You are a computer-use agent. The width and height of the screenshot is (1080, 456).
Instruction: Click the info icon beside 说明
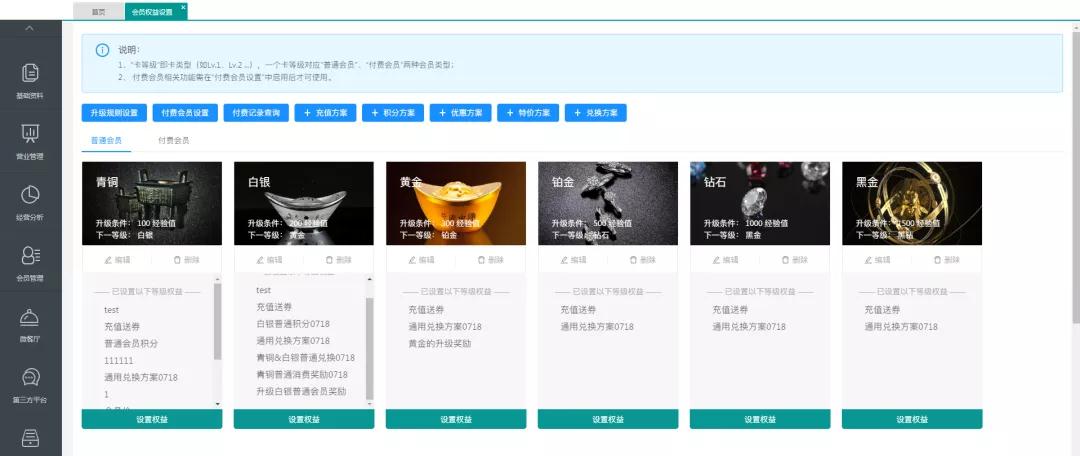pyautogui.click(x=102, y=50)
